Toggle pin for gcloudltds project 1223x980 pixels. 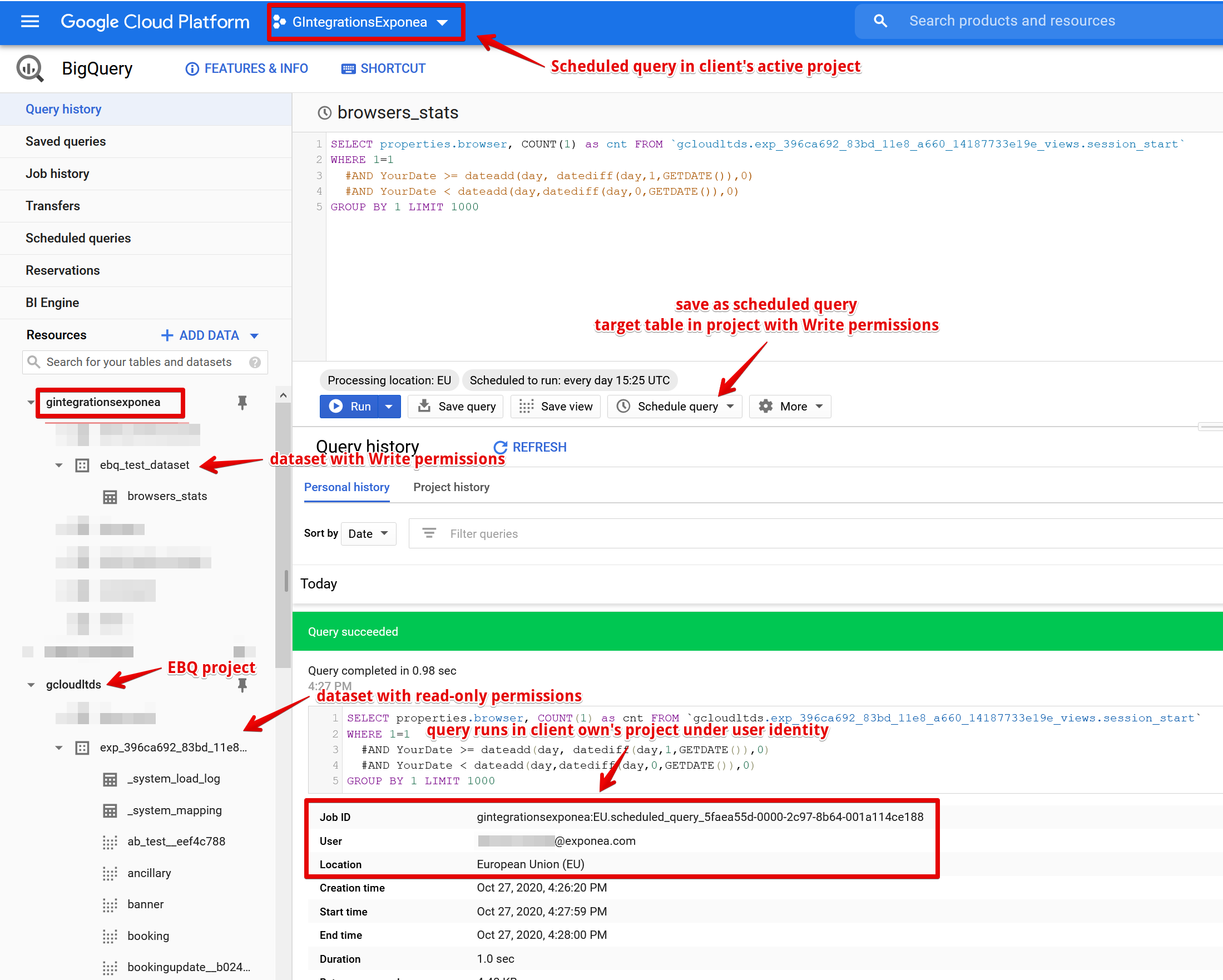point(242,685)
